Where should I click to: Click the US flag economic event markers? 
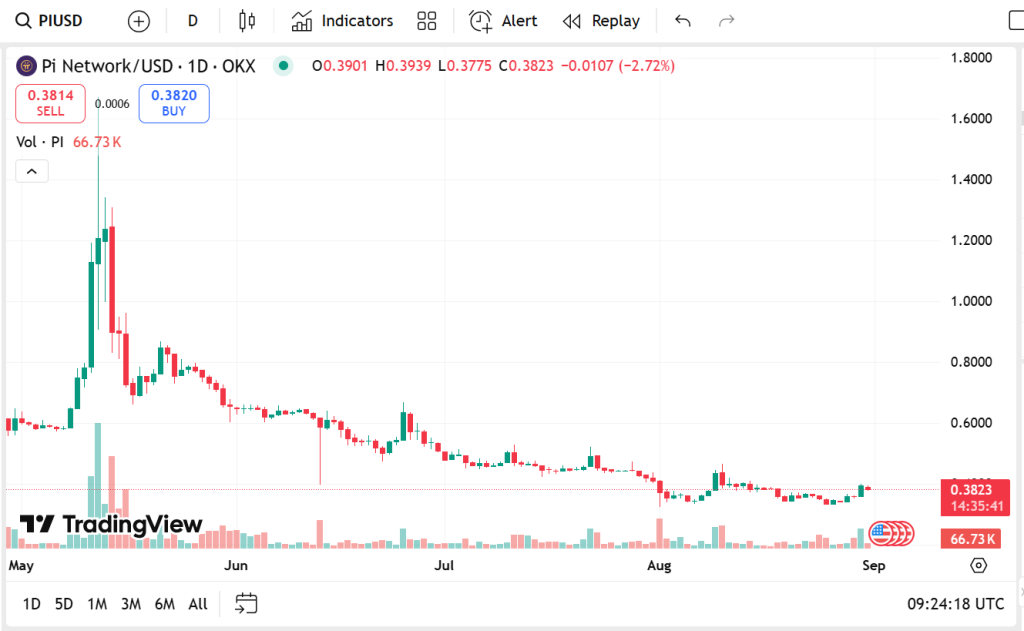point(891,534)
